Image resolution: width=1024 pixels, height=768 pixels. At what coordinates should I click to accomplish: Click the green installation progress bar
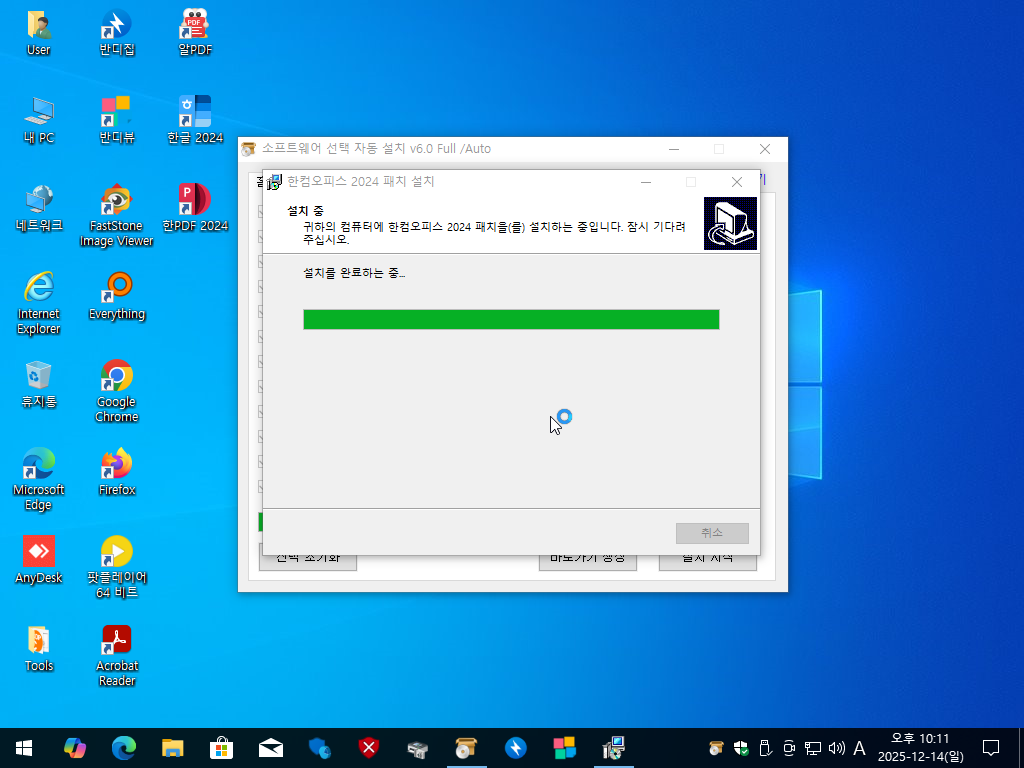(511, 319)
